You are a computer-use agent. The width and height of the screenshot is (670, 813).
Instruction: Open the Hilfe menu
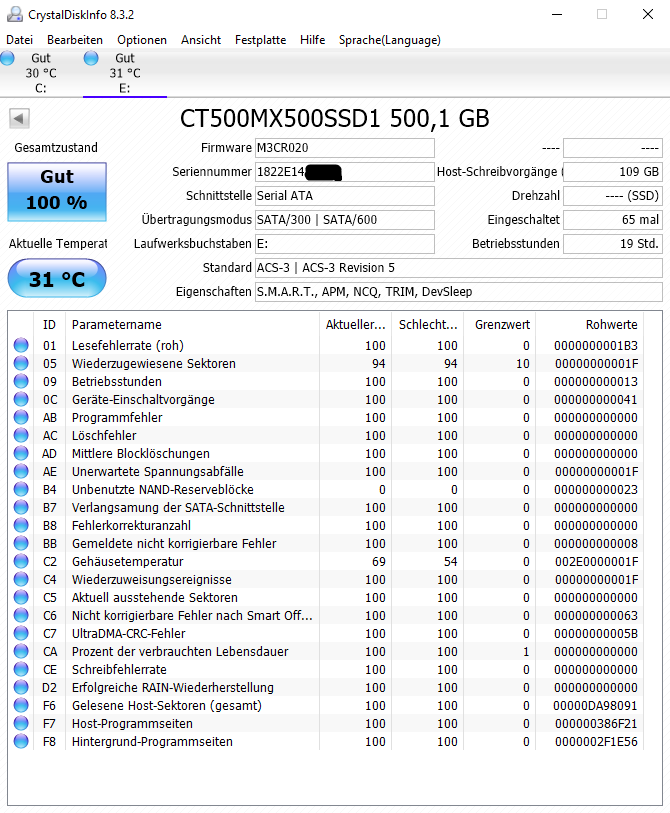(x=312, y=40)
